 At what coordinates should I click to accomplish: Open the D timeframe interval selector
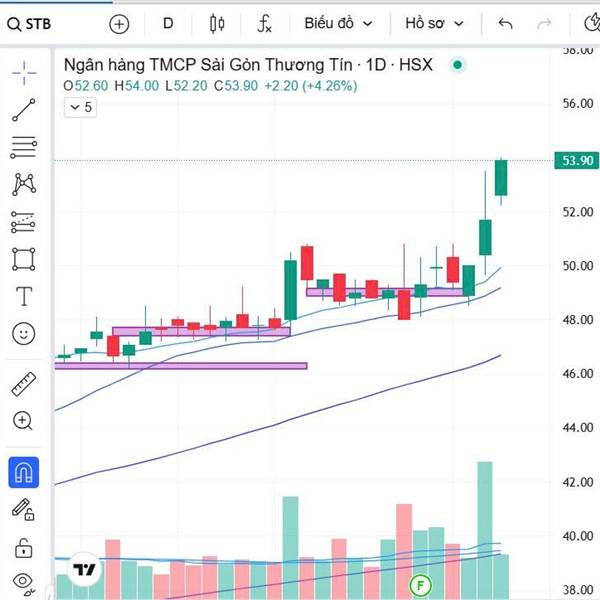point(168,24)
